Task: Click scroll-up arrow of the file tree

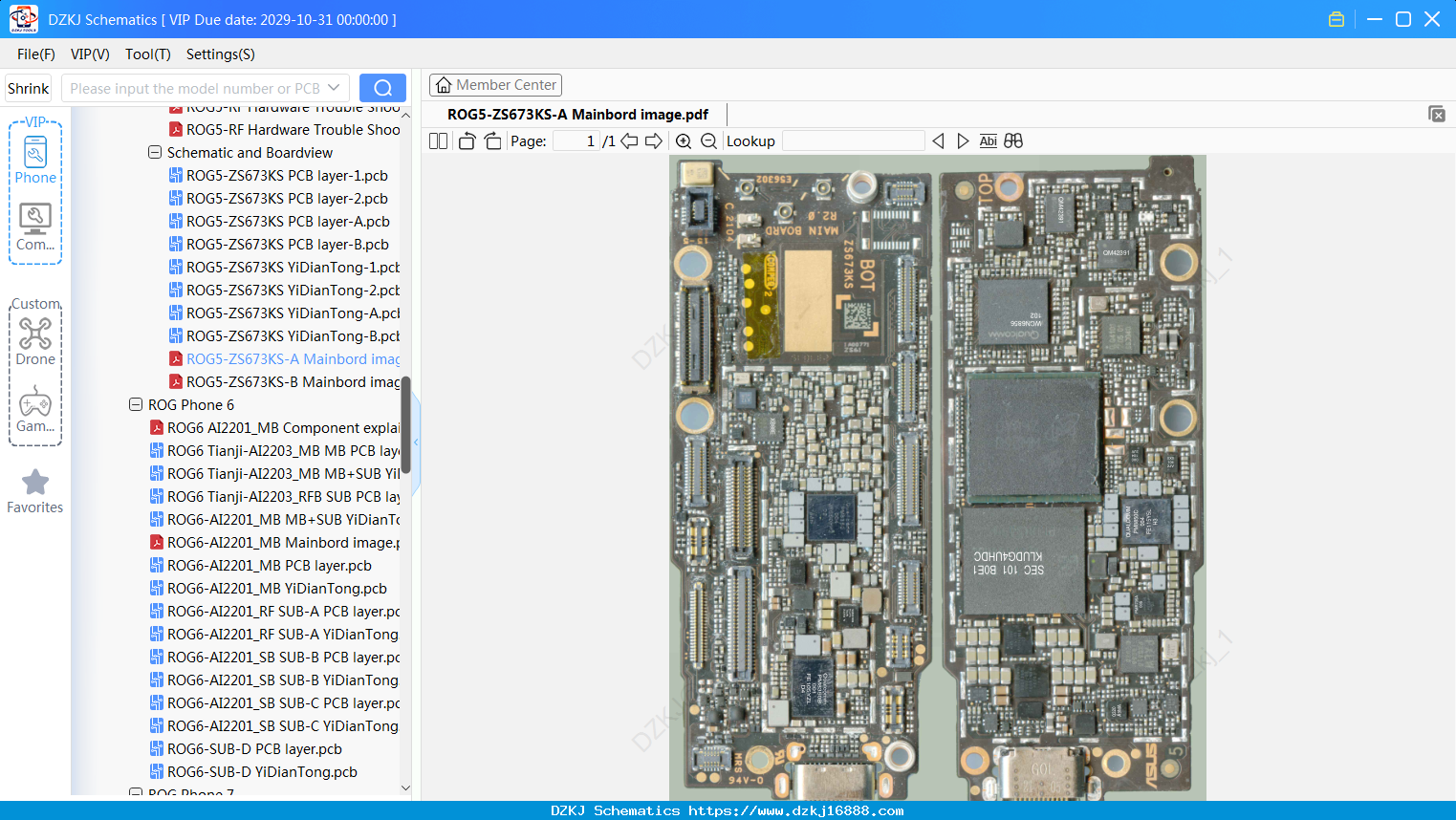Action: pos(405,115)
